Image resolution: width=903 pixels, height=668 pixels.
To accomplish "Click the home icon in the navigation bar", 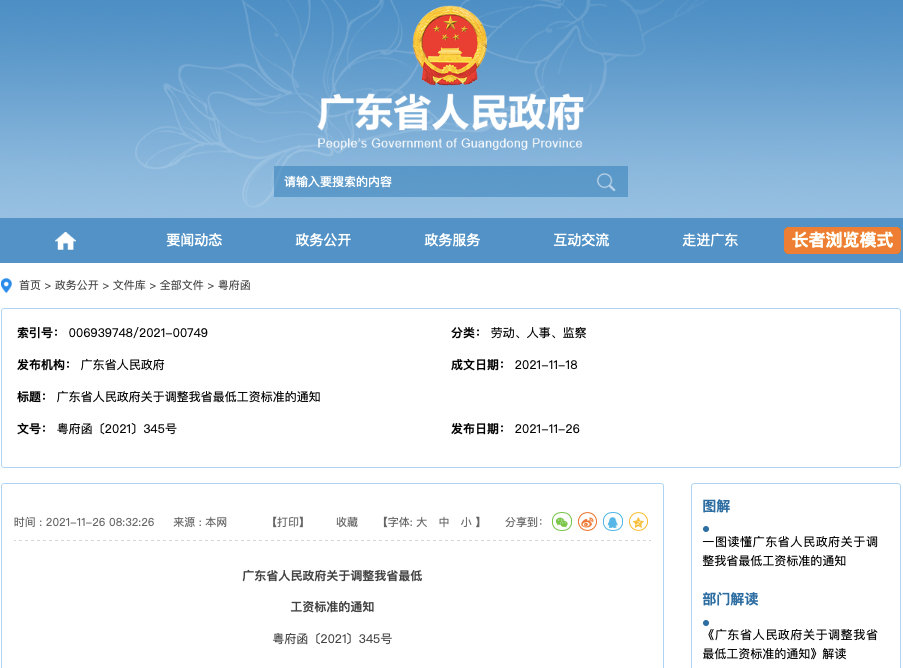I will (x=64, y=240).
